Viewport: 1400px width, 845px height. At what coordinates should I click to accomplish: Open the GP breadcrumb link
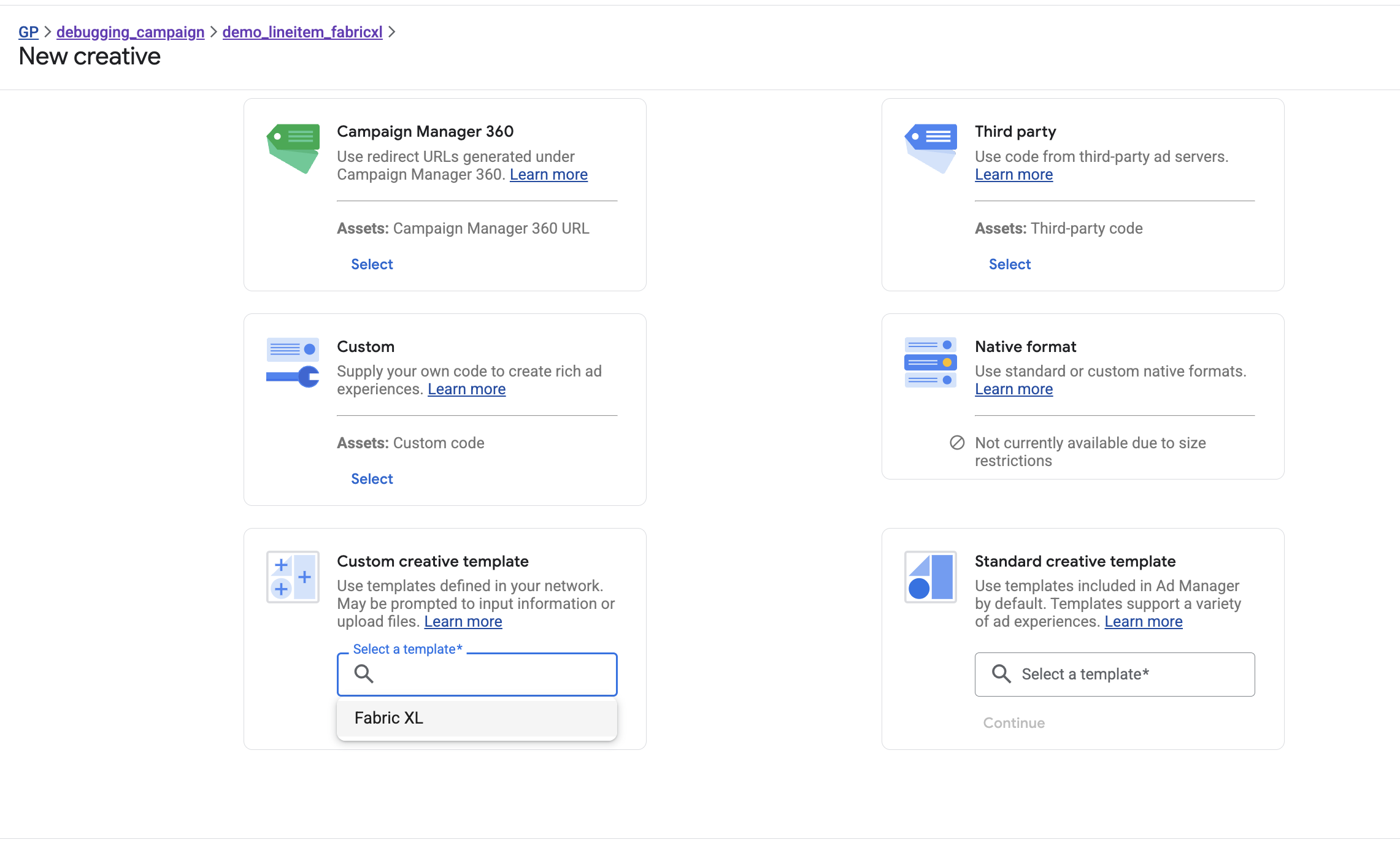pos(28,32)
